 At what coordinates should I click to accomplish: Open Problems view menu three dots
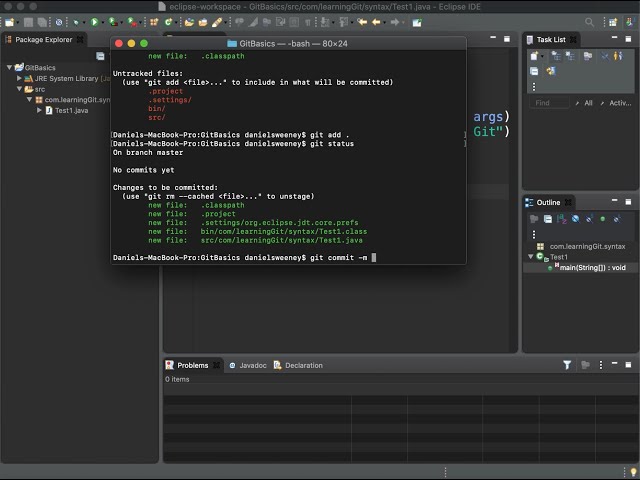[x=600, y=365]
